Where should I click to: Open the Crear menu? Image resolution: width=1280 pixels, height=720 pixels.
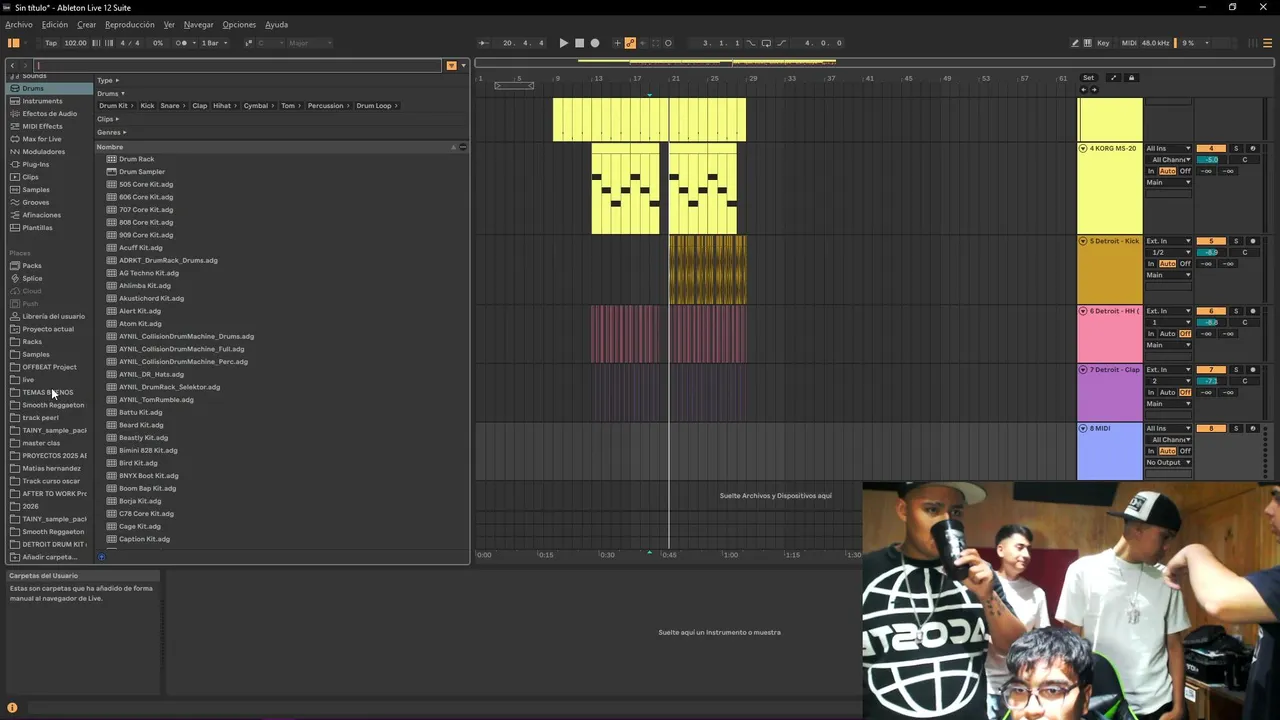pos(87,25)
